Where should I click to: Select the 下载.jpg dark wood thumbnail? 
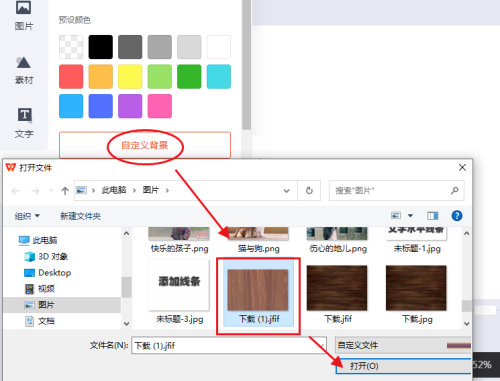[x=416, y=288]
